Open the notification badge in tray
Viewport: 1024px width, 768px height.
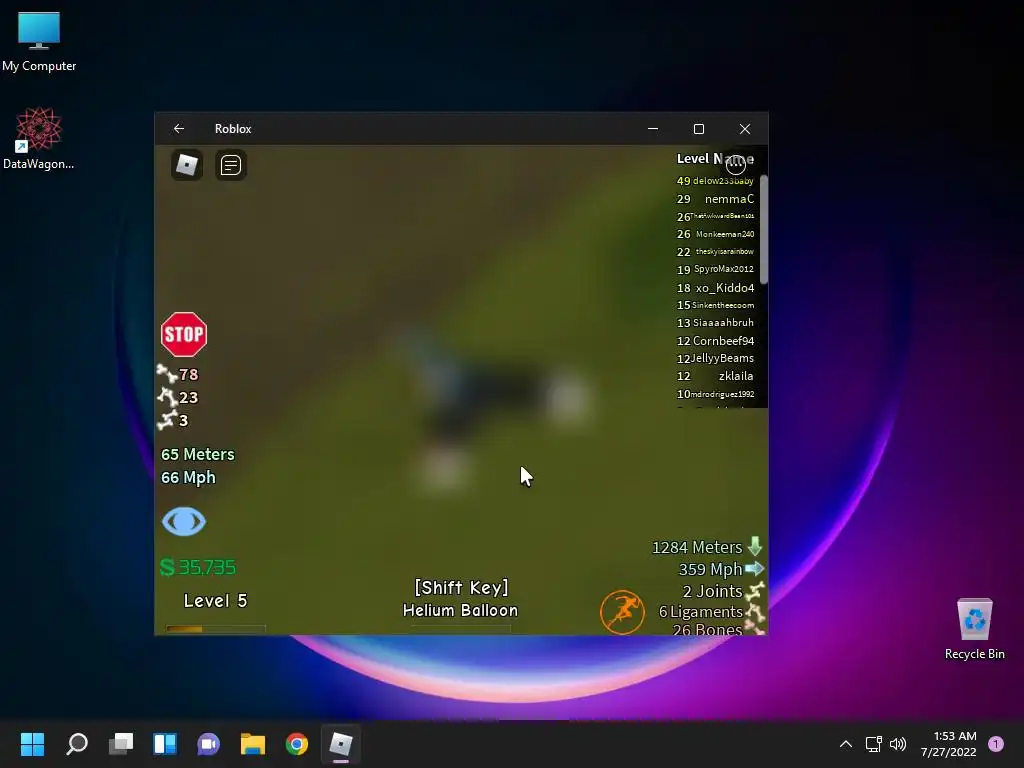[996, 744]
